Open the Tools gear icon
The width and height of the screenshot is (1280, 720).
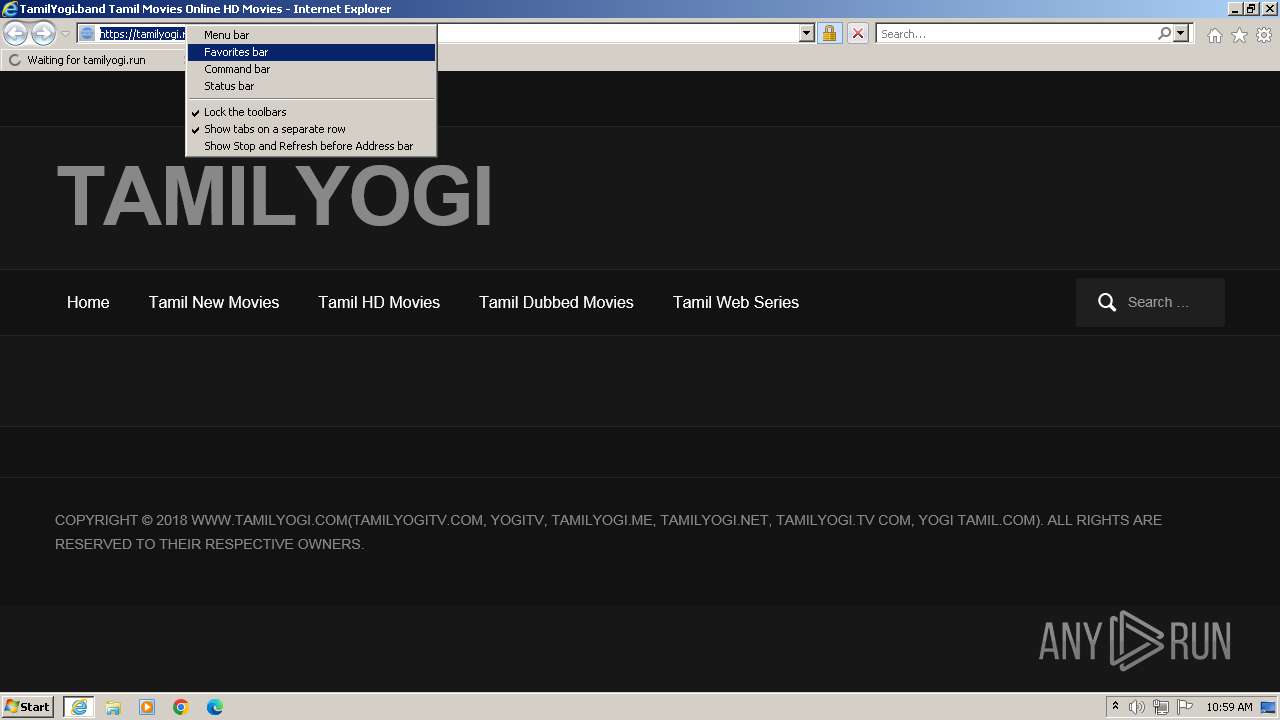1264,35
